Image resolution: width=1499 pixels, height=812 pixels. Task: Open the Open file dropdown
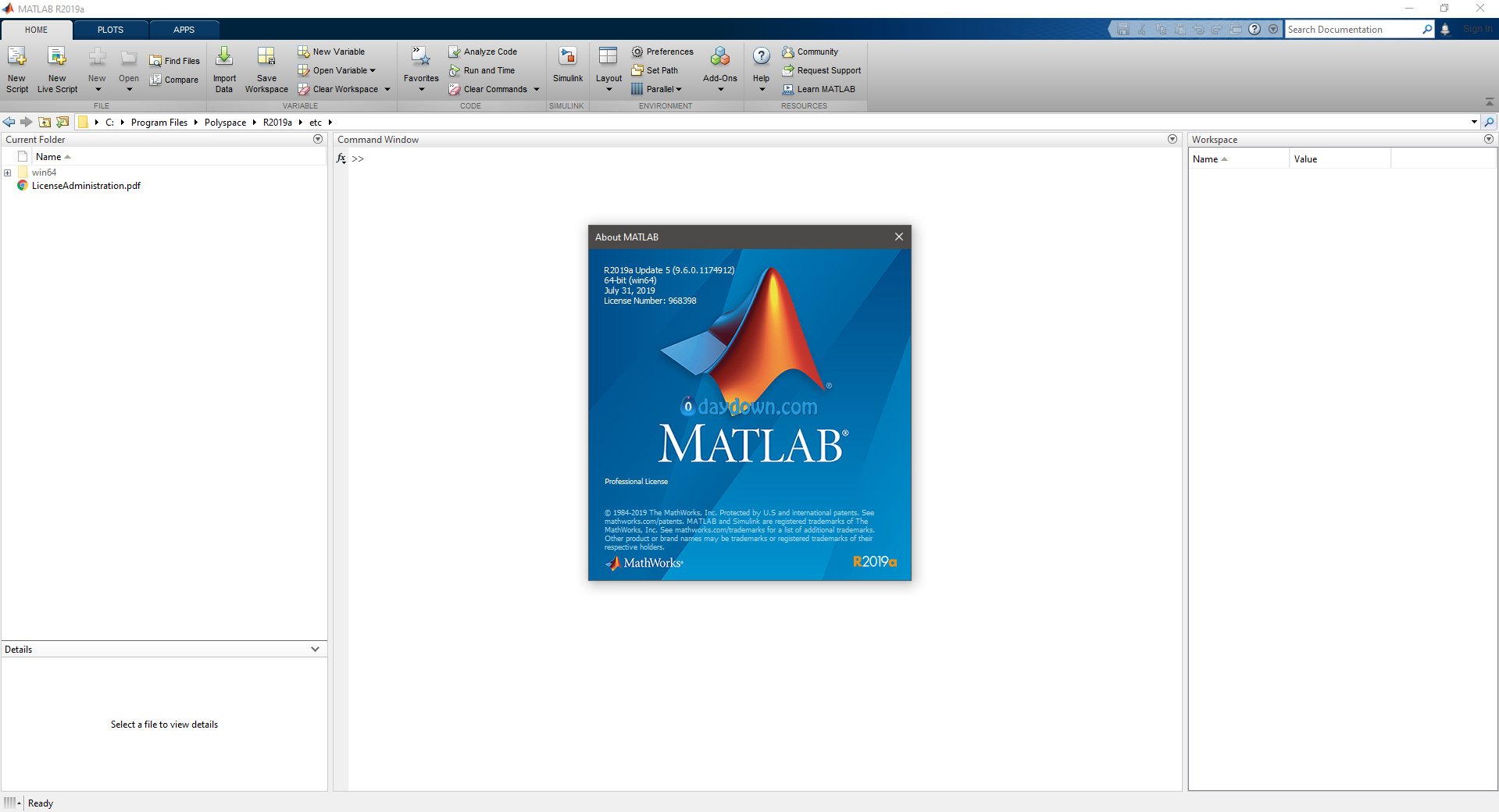(x=129, y=89)
